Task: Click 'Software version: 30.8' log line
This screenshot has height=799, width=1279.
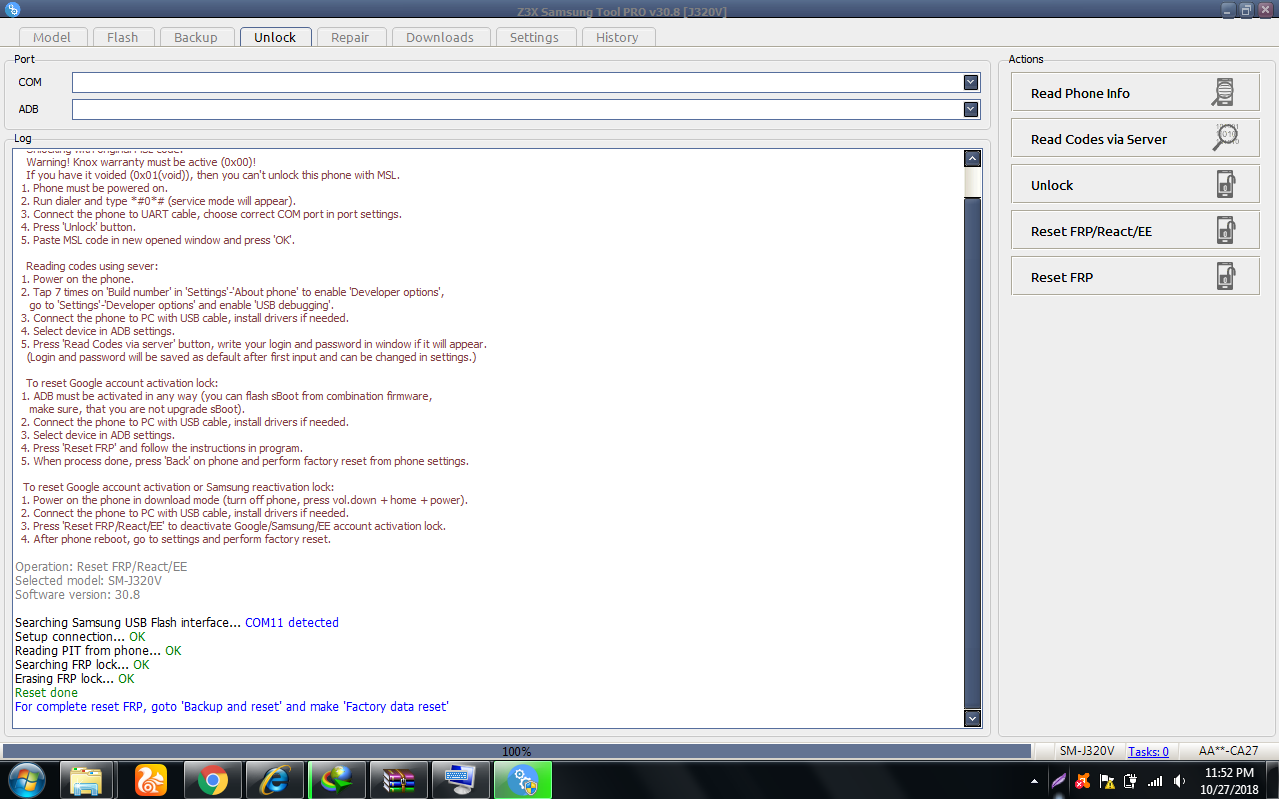Action: point(78,595)
